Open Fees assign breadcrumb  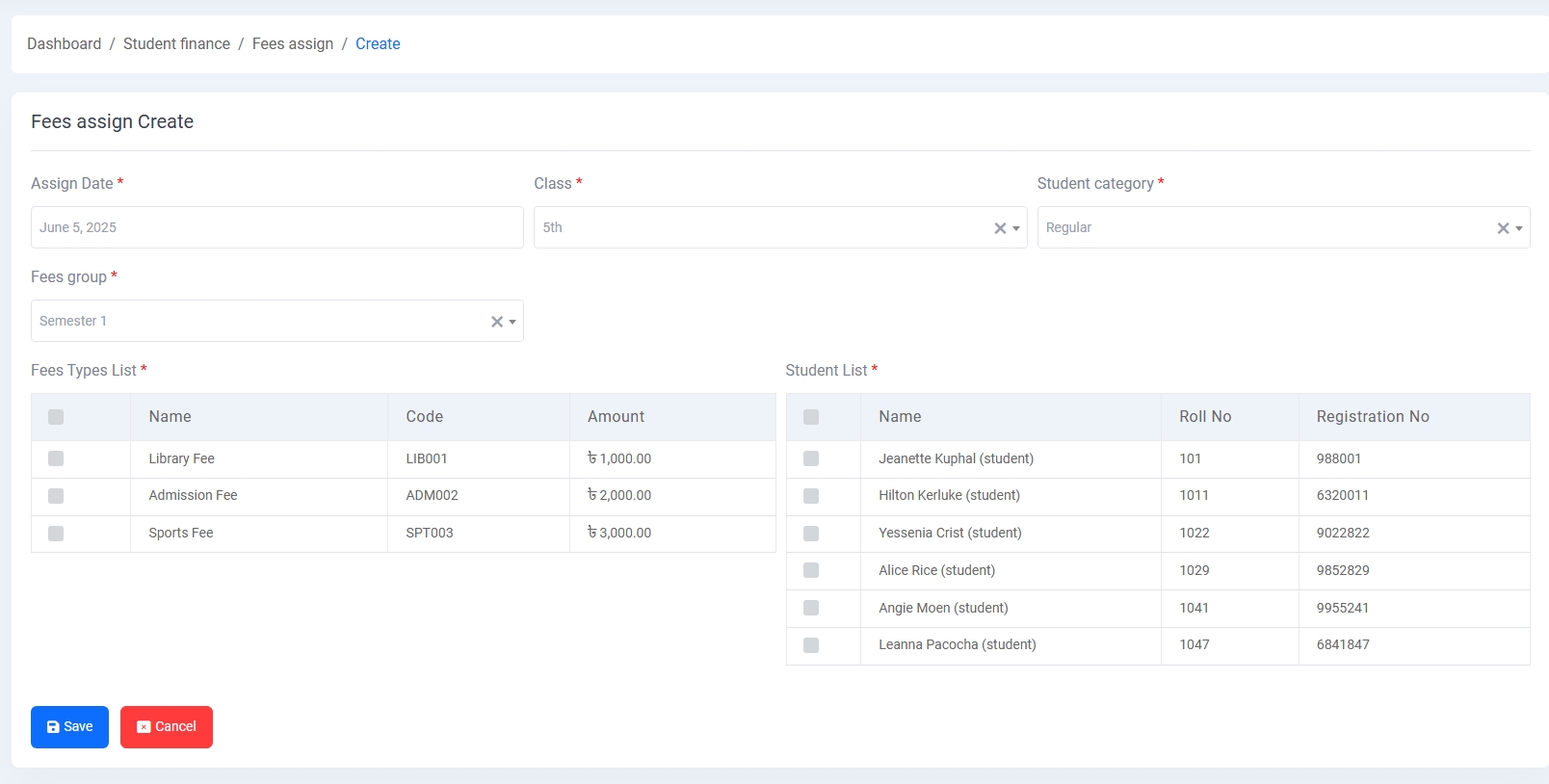click(x=293, y=43)
